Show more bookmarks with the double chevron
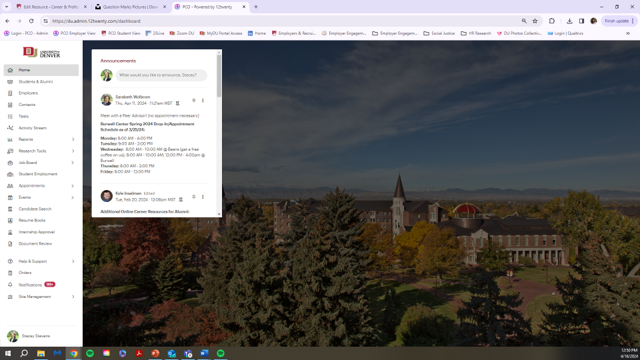 point(628,33)
